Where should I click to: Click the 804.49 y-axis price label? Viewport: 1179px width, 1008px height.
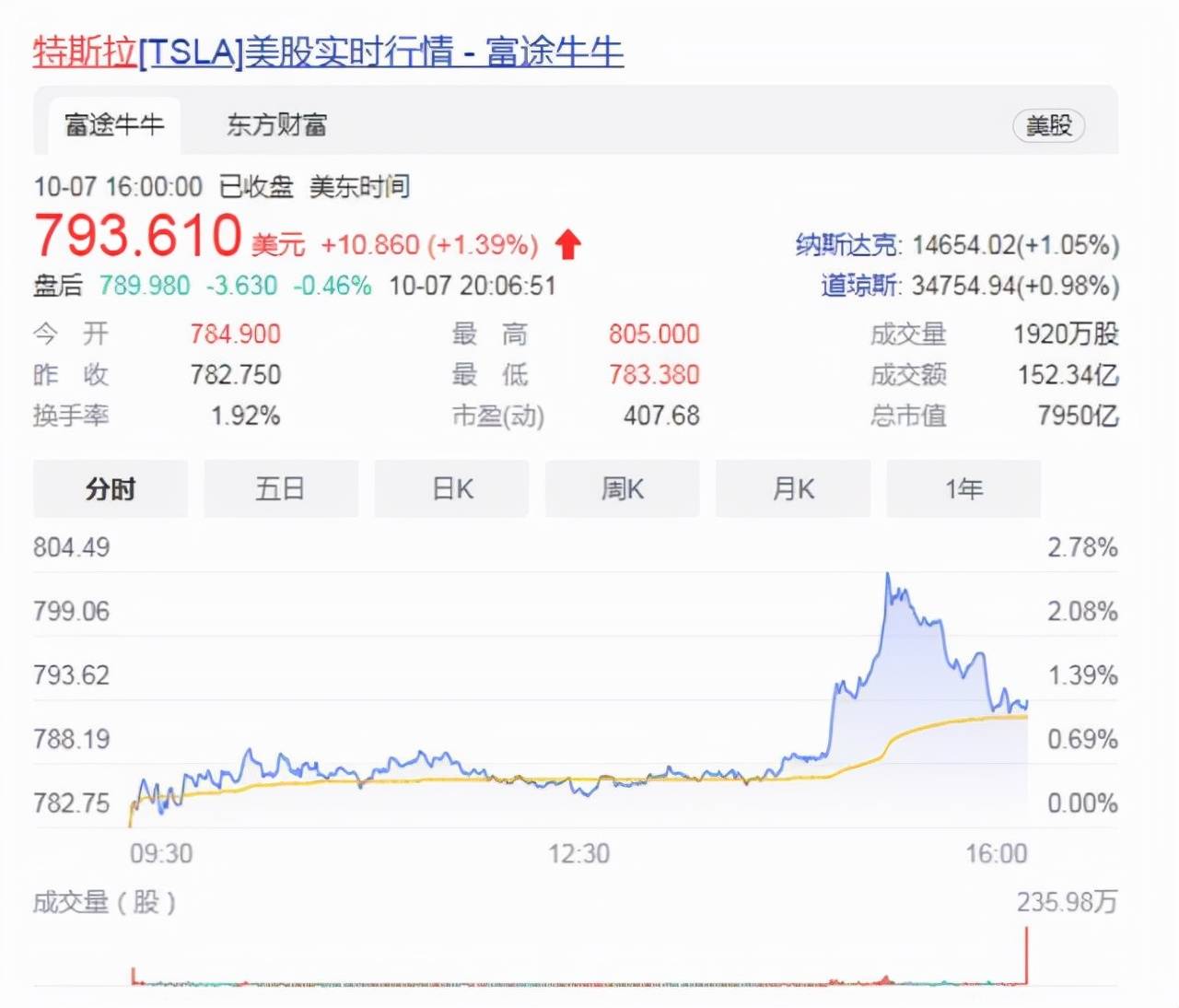72,547
